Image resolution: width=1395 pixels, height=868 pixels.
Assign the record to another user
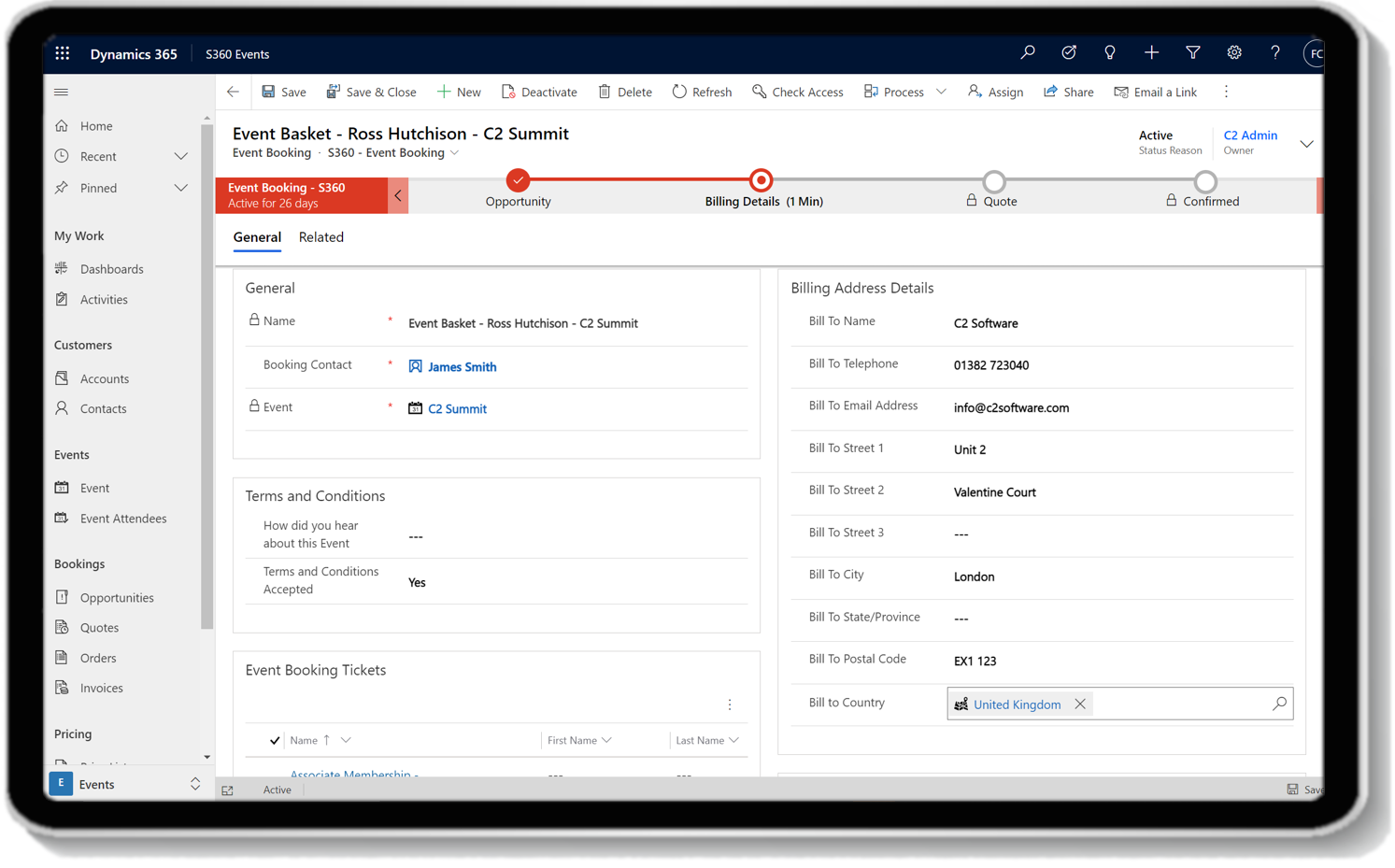(x=995, y=92)
